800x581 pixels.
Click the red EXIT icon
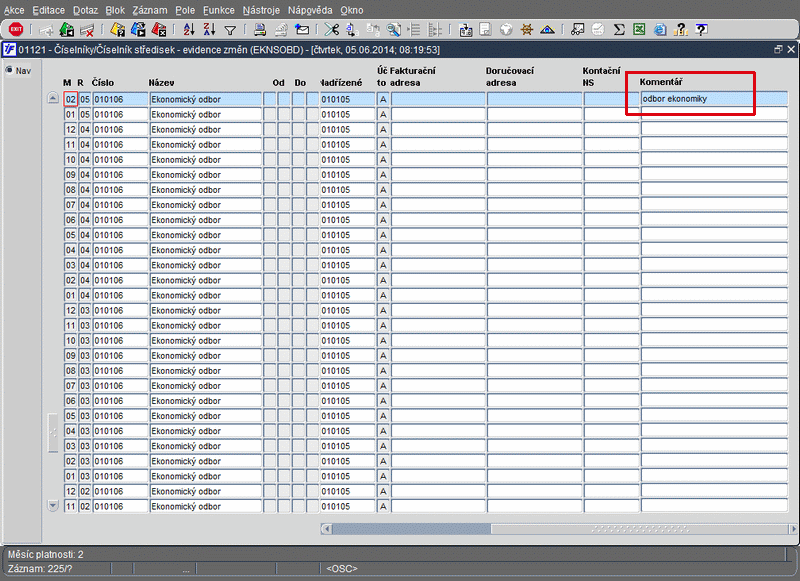coord(15,30)
